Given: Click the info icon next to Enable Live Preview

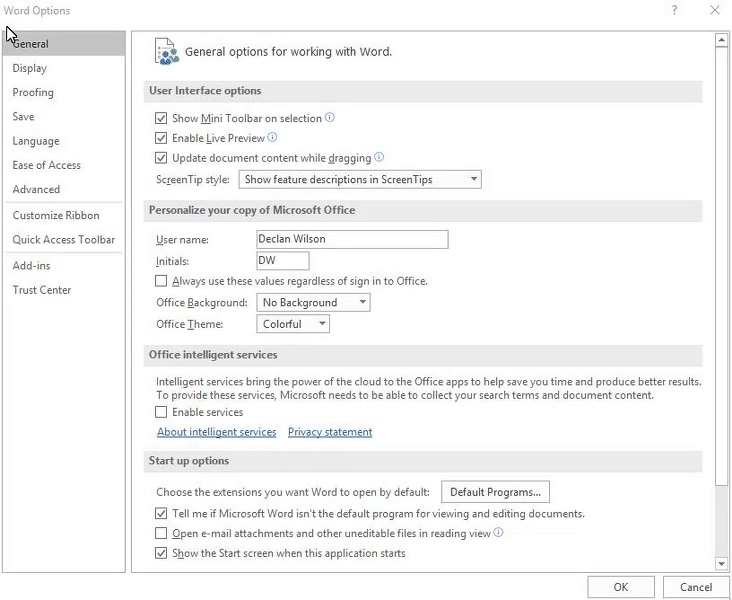Looking at the screenshot, I should pos(272,137).
